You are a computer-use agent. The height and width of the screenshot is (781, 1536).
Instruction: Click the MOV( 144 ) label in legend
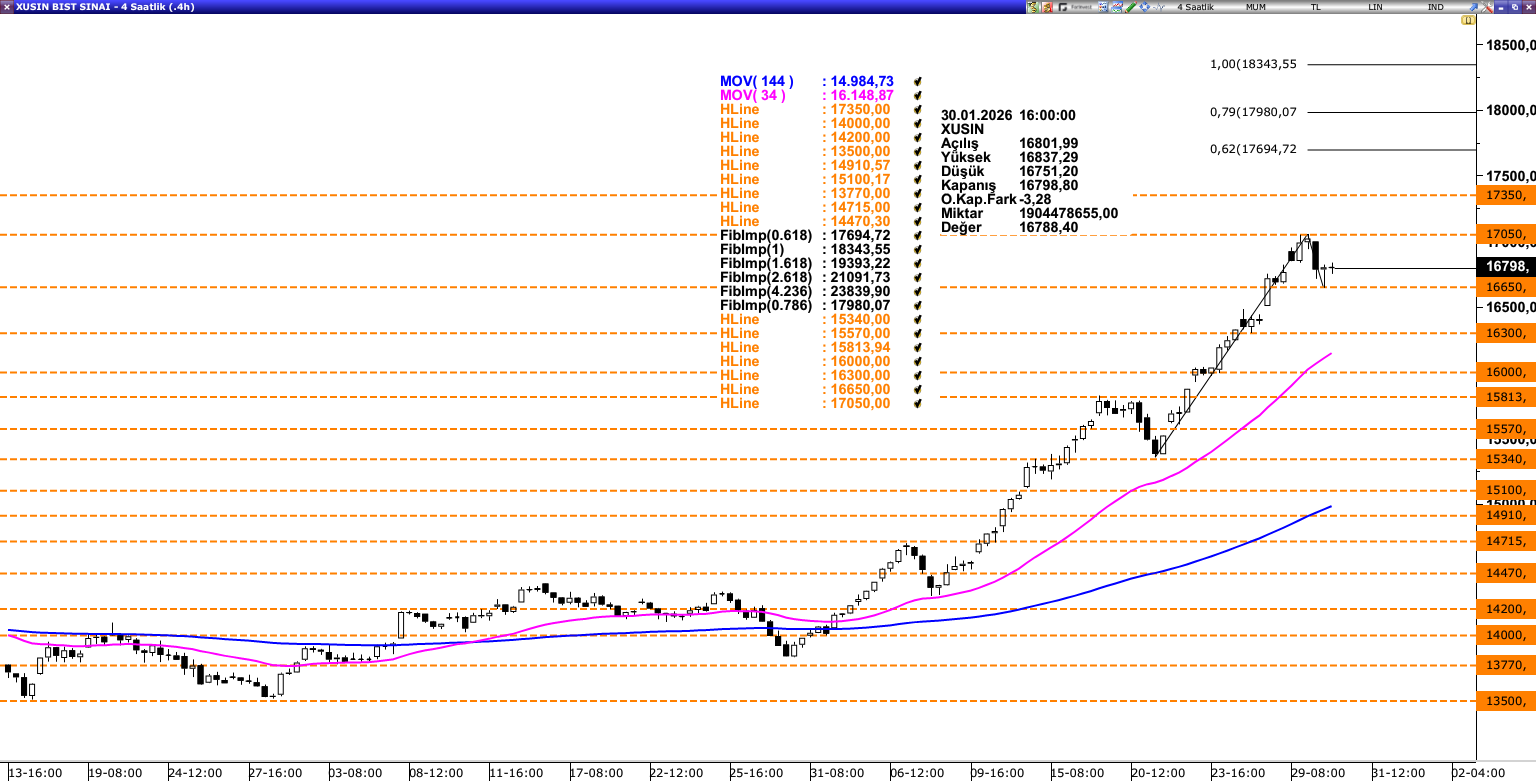pos(756,81)
